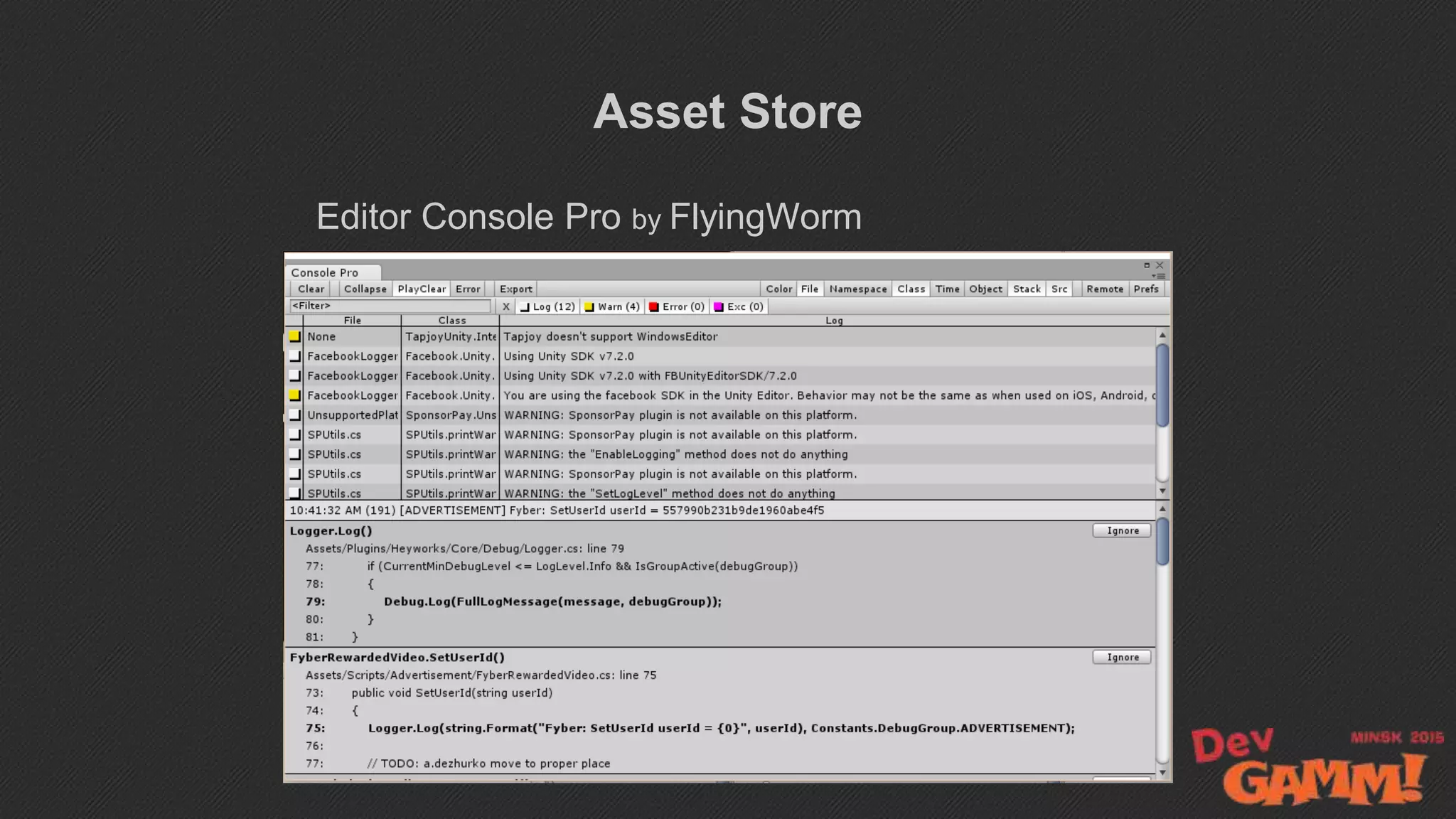Open FyberRewardedVideo.cs line 75 path
This screenshot has height=819, width=1456.
pos(481,675)
